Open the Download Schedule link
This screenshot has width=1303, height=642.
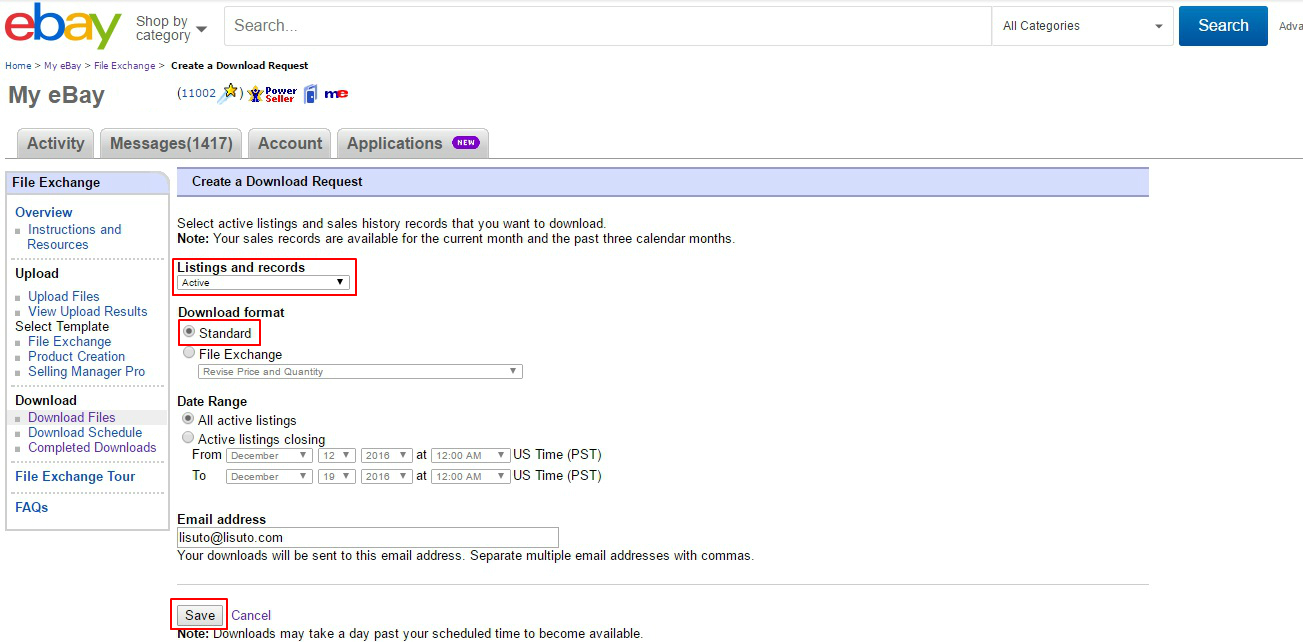tap(85, 432)
